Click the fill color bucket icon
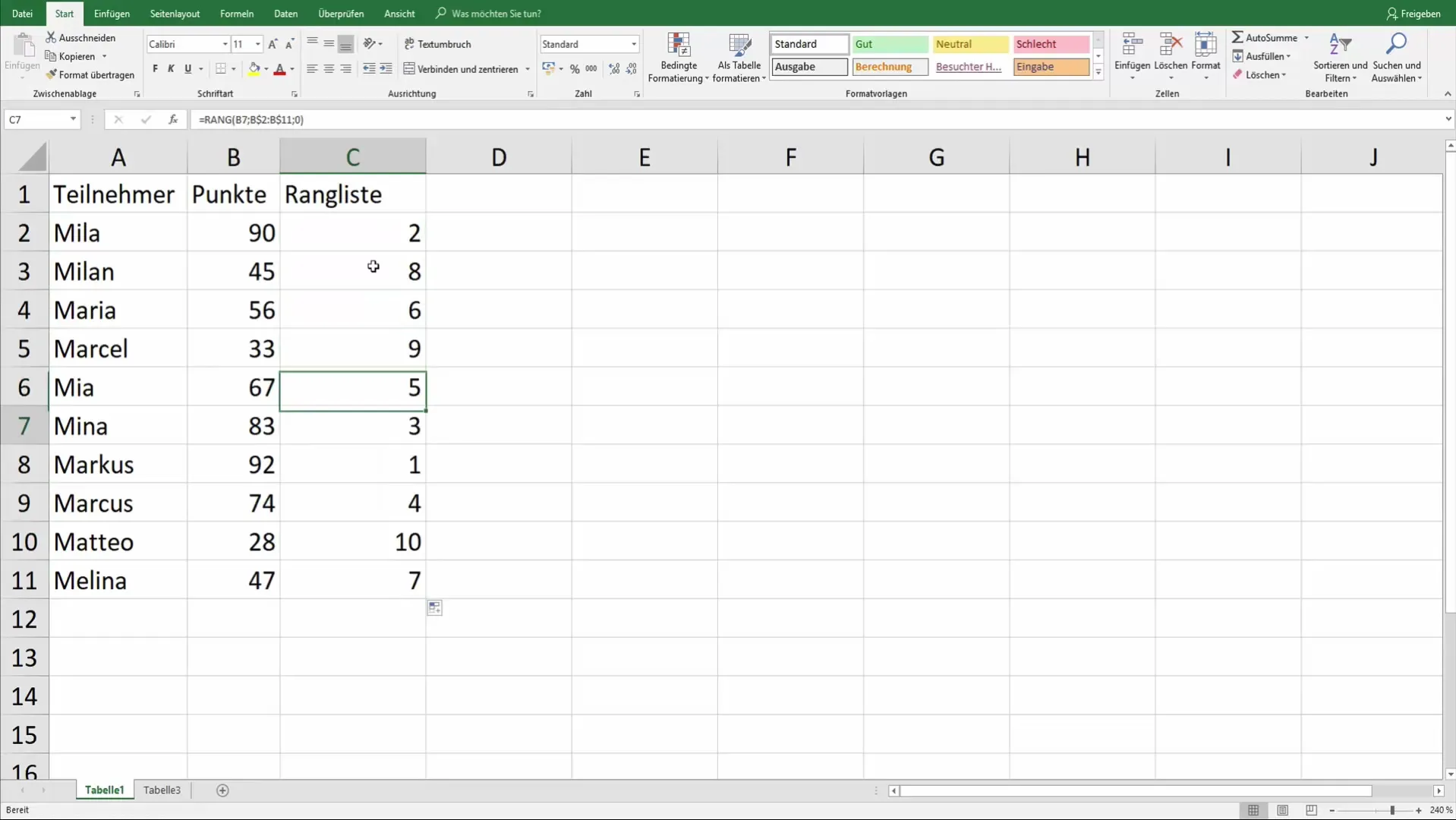Image resolution: width=1456 pixels, height=820 pixels. [254, 68]
